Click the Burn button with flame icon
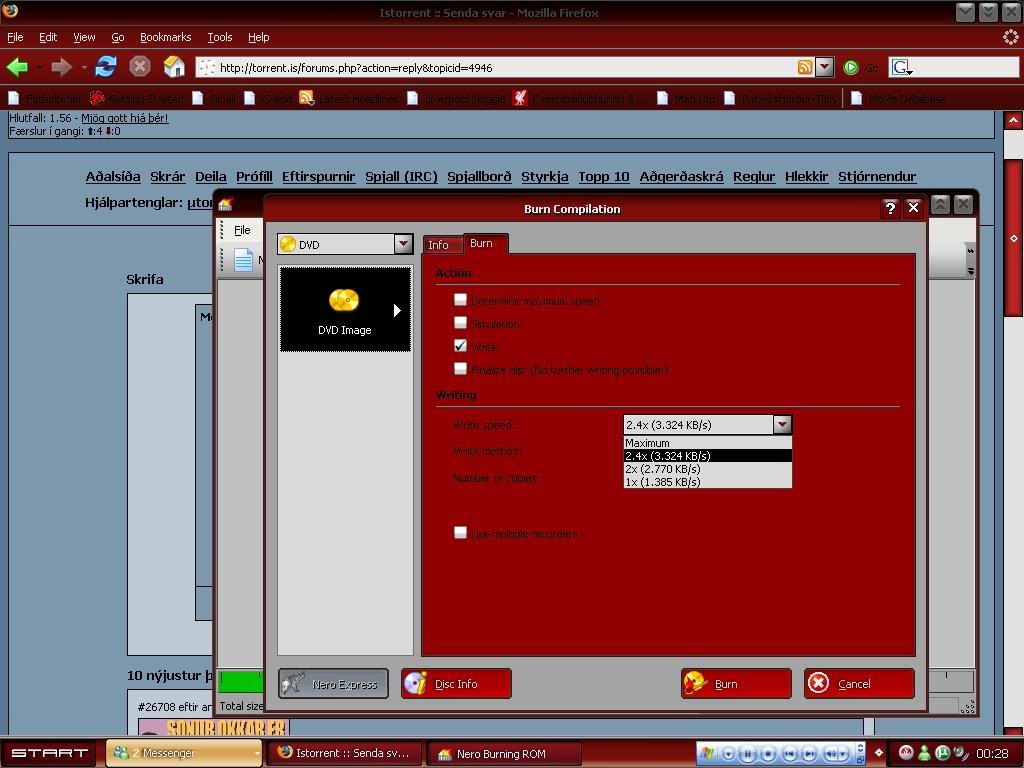The height and width of the screenshot is (768, 1024). (x=736, y=684)
